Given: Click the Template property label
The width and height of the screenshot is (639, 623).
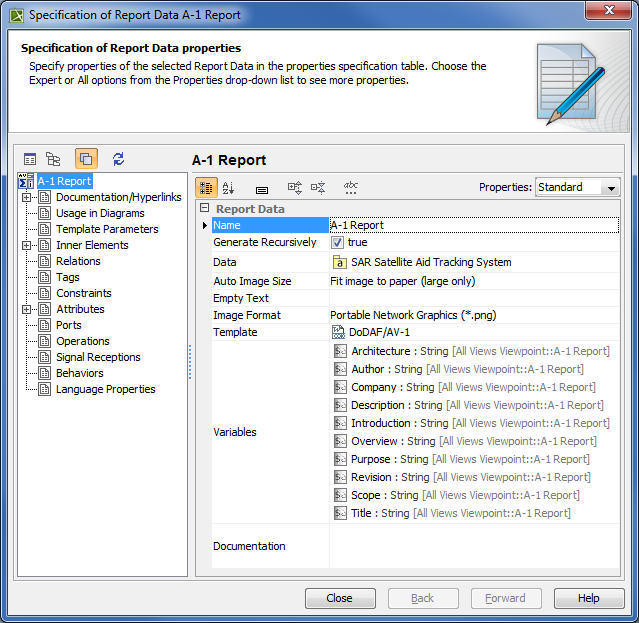Looking at the screenshot, I should [235, 332].
